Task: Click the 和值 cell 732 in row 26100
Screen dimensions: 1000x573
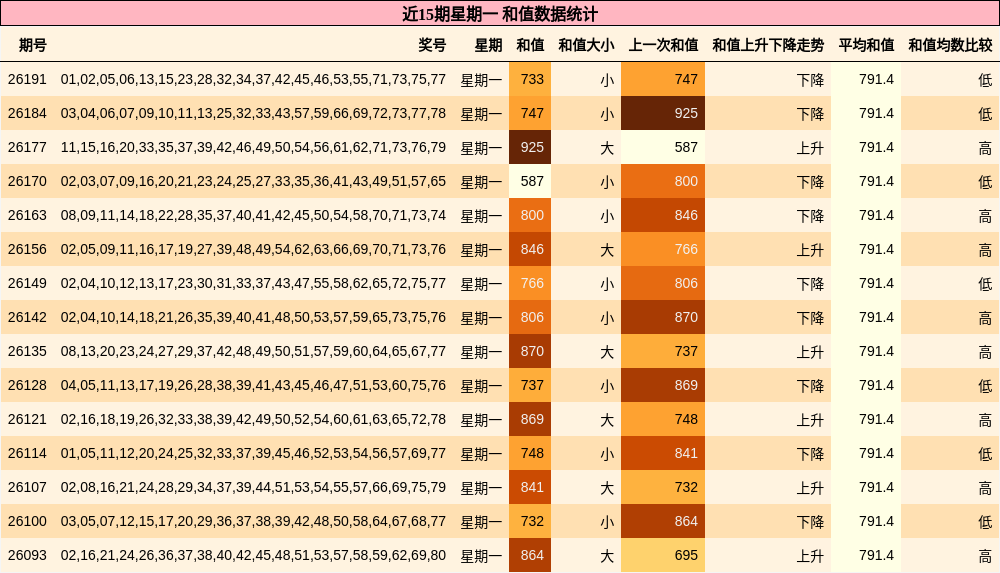Action: 530,521
